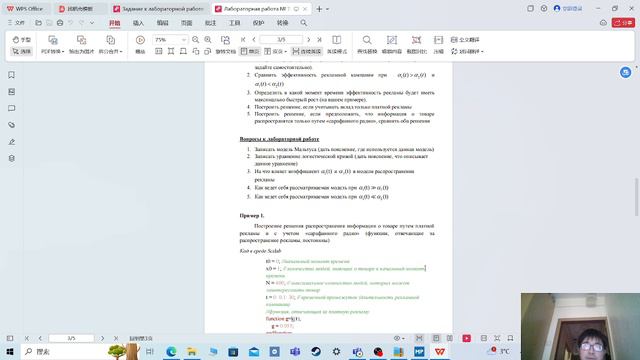The image size is (640, 360).
Task: Click the print icon
Action: pyautogui.click(x=60, y=23)
